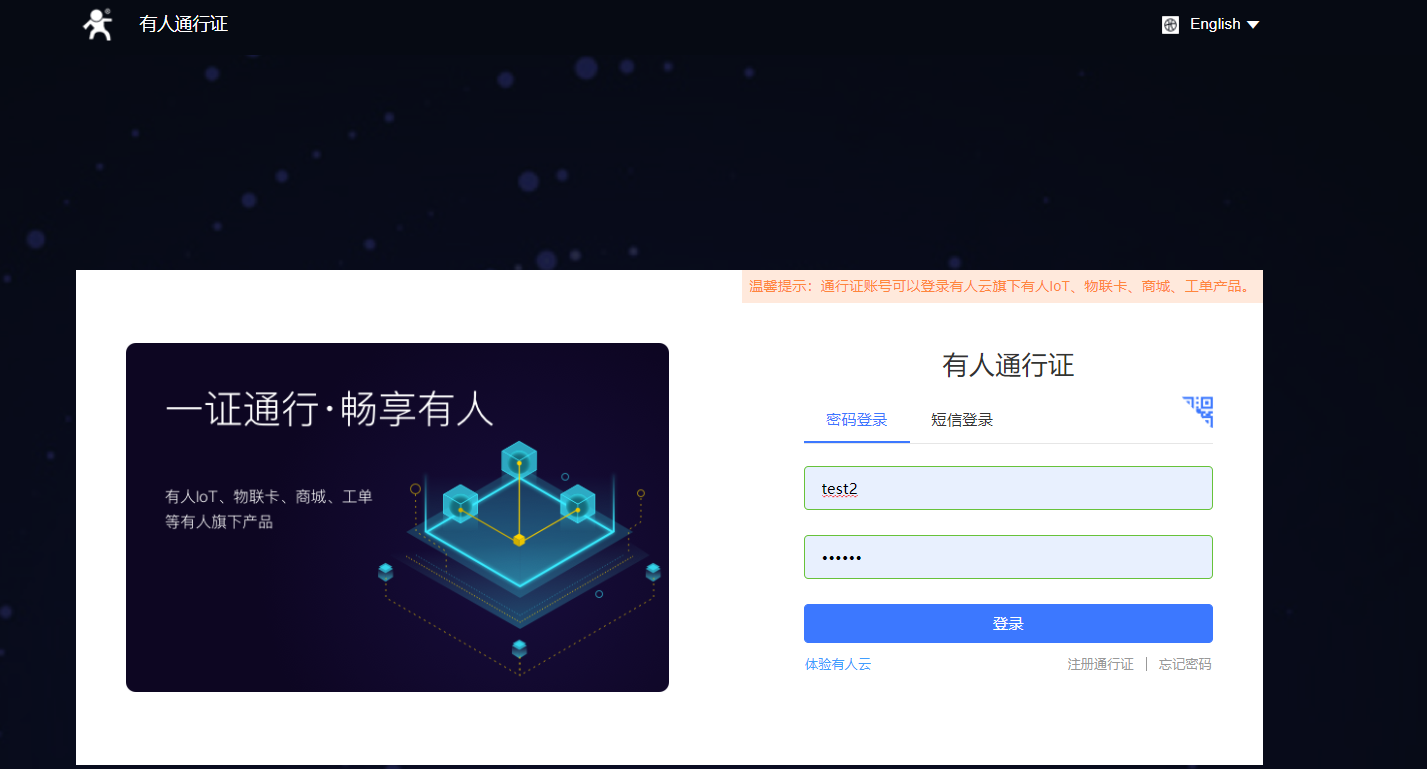1427x769 pixels.
Task: Click the globe language icon
Action: click(x=1170, y=25)
